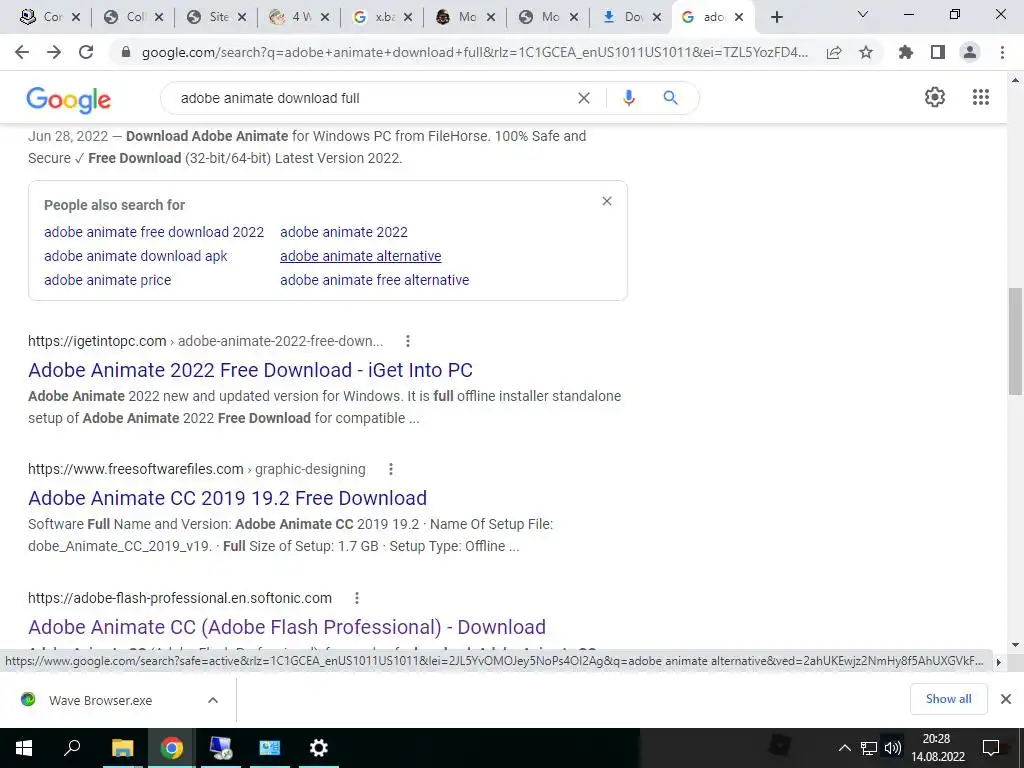The width and height of the screenshot is (1024, 768).
Task: Go forward to the next page
Action: (54, 52)
